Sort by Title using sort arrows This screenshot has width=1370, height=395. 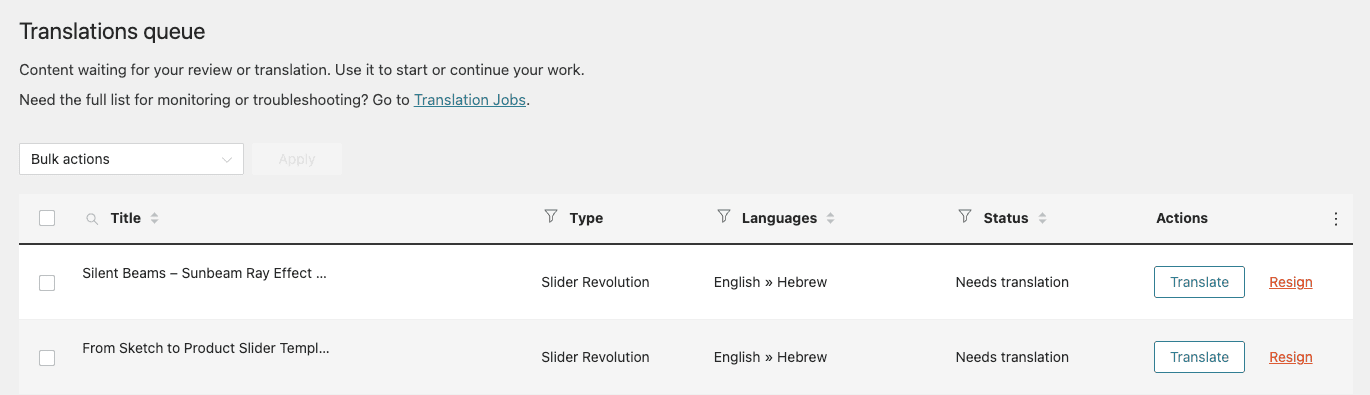tap(154, 218)
